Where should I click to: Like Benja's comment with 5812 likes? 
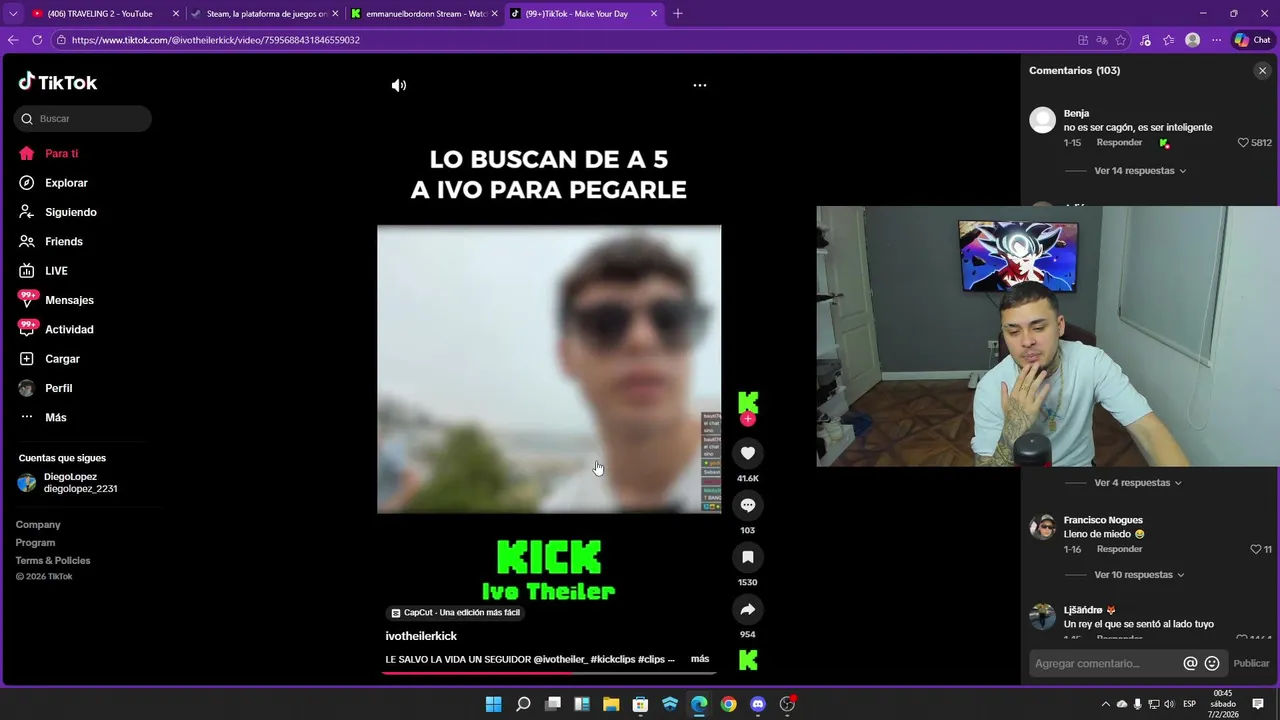(x=1243, y=143)
